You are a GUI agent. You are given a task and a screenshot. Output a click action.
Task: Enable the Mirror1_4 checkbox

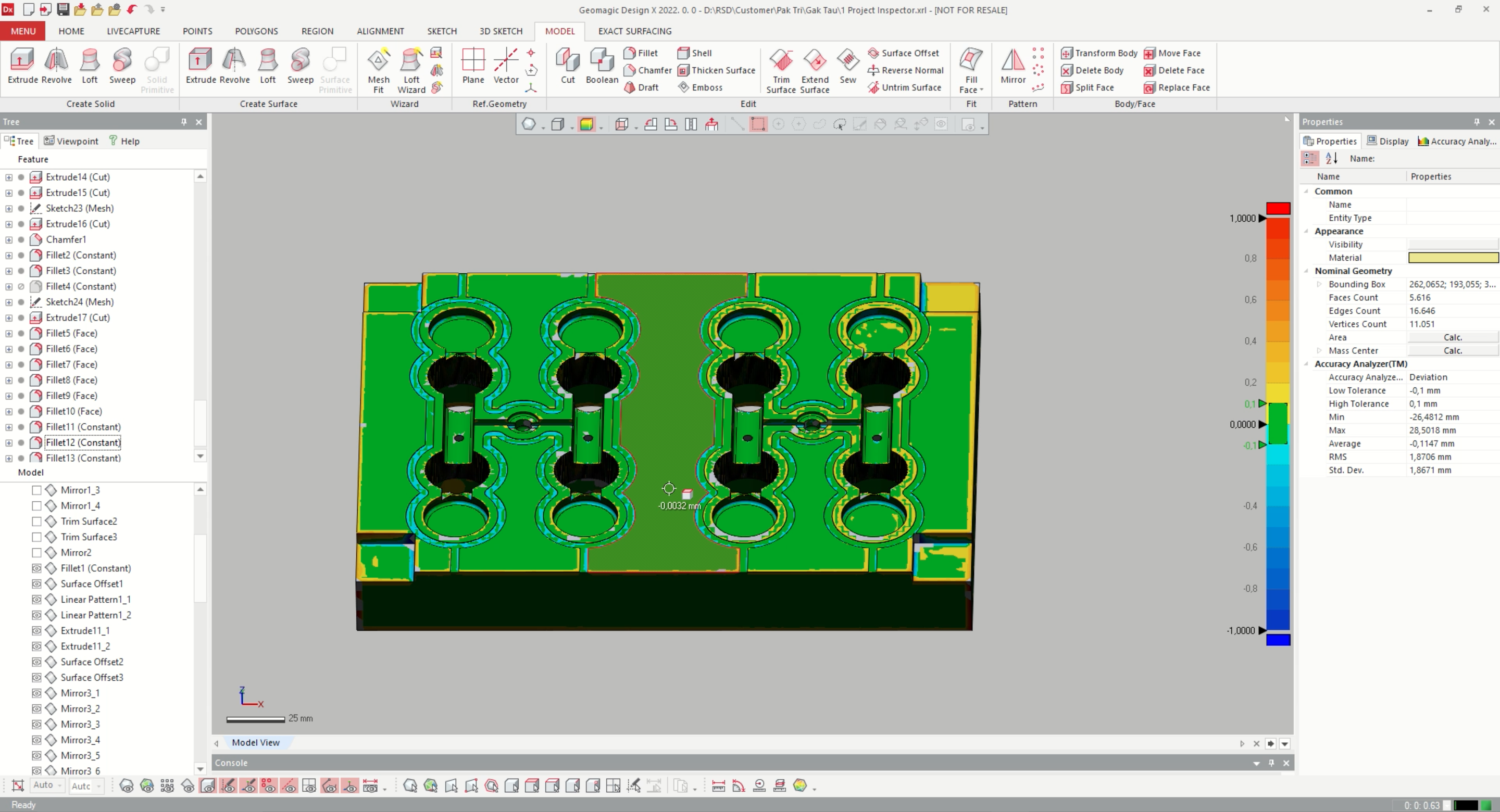(36, 506)
